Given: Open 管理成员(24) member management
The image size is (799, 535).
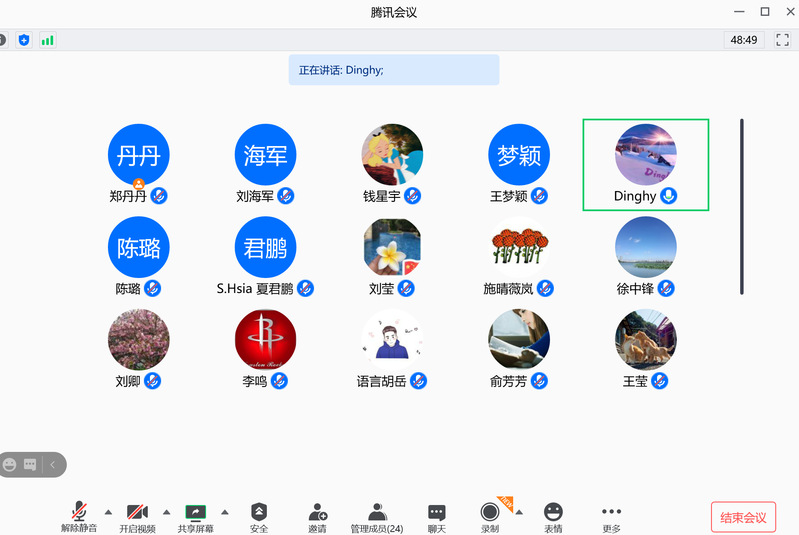Looking at the screenshot, I should (376, 512).
